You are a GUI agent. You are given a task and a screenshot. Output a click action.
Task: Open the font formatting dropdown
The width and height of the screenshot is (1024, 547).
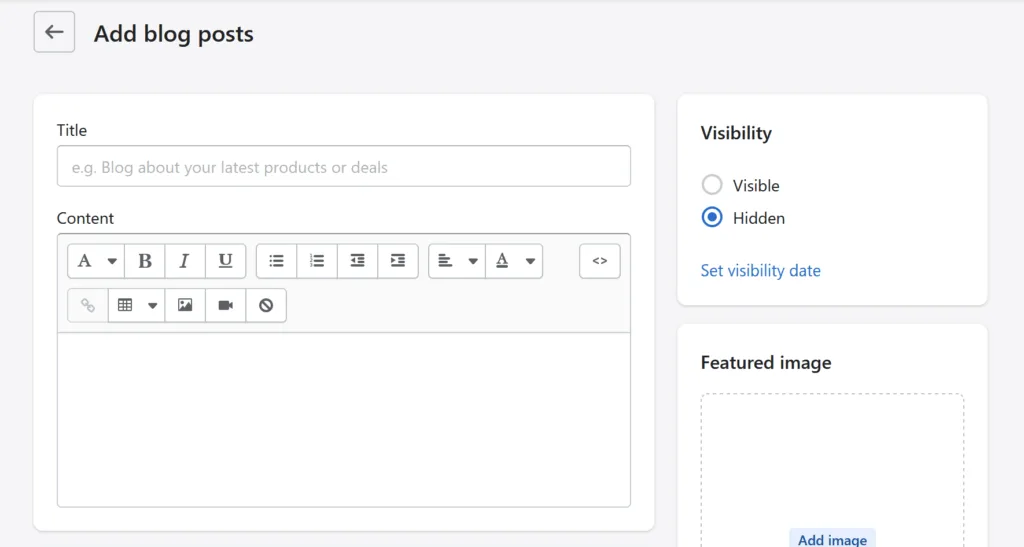[x=96, y=261]
